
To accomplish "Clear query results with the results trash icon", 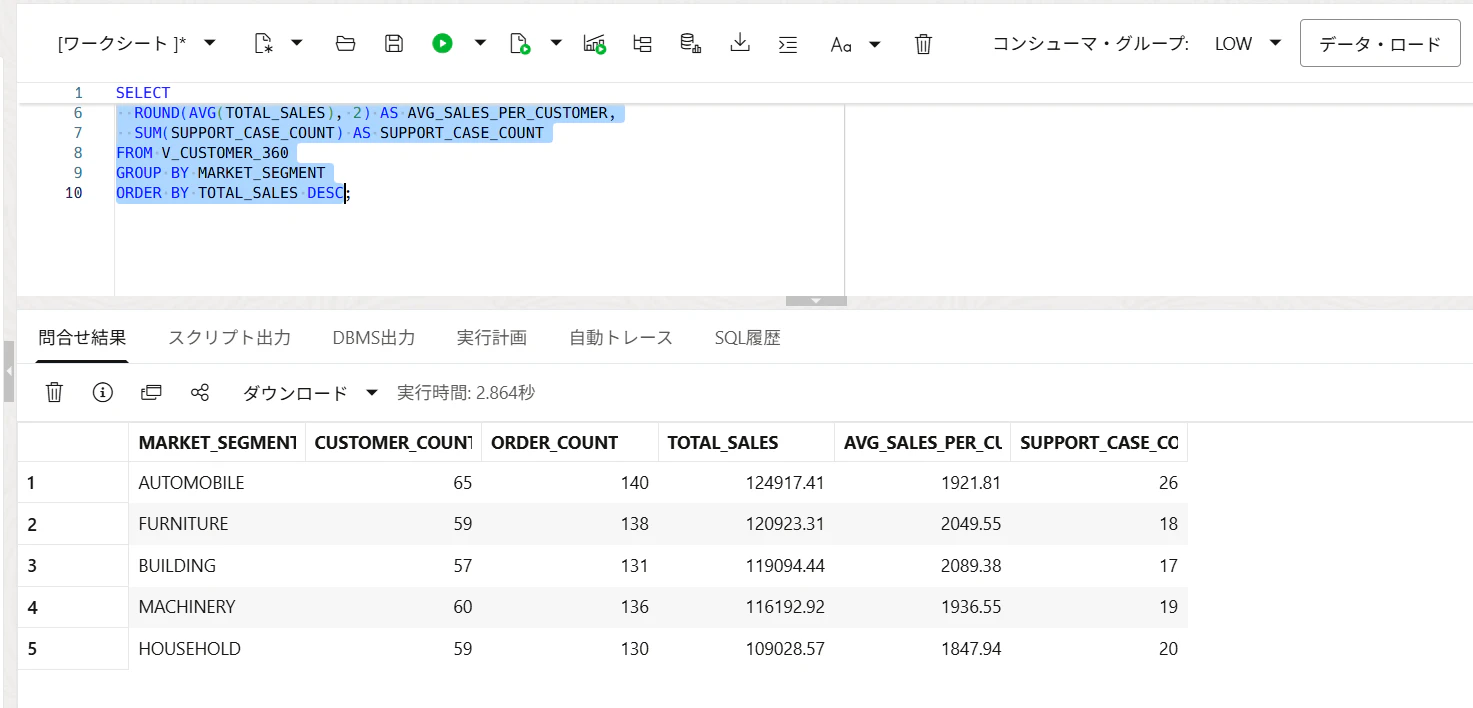I will coord(54,393).
